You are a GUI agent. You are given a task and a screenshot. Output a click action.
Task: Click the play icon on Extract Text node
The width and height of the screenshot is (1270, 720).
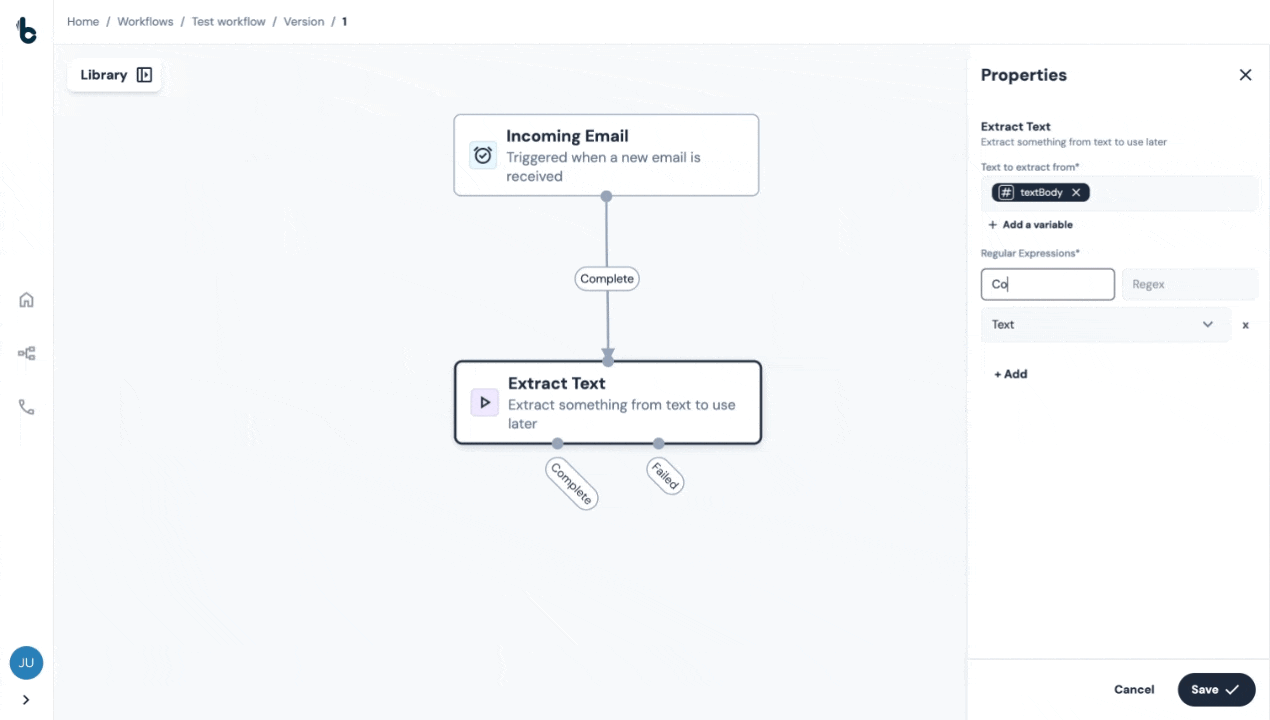tap(485, 403)
